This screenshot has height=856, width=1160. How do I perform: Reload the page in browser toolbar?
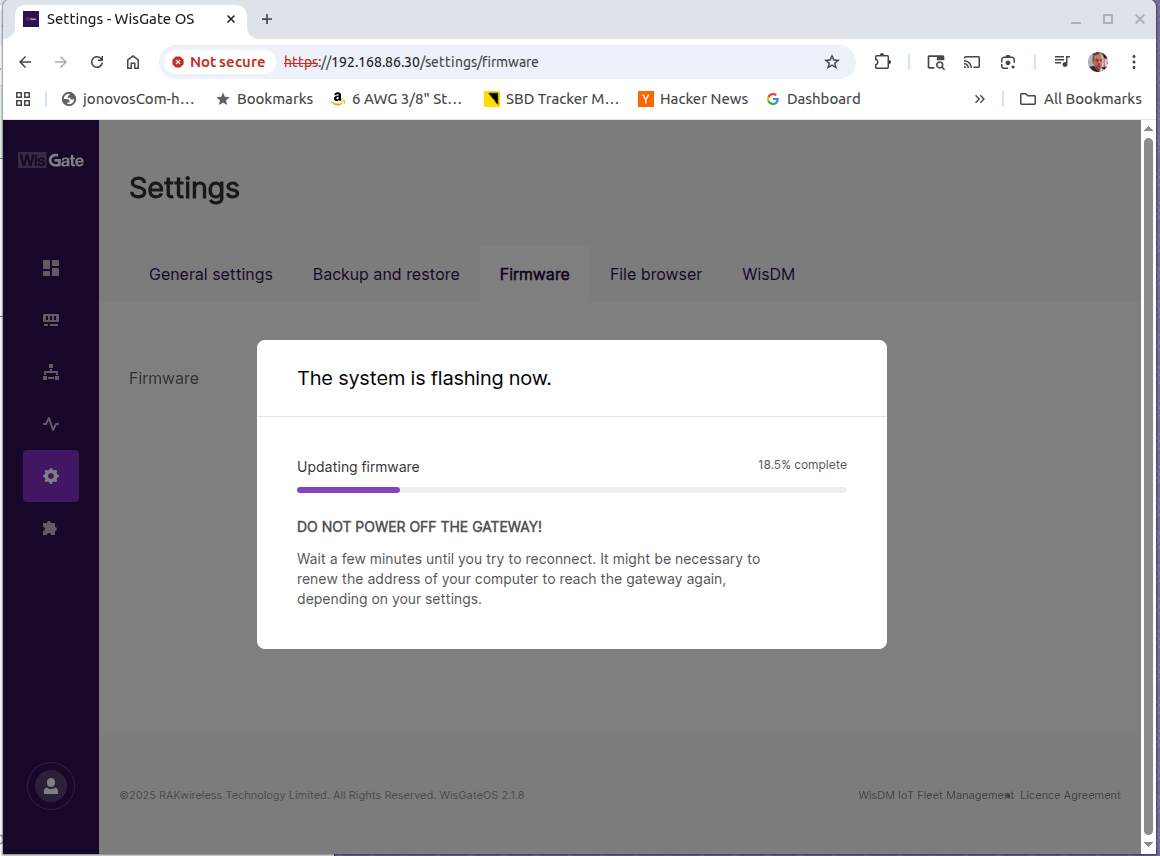coord(97,62)
